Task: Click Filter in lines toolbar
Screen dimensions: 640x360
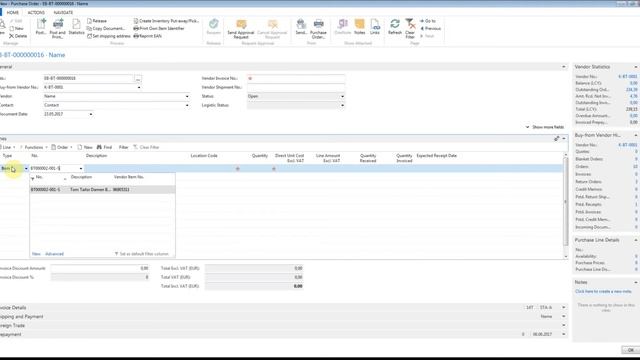Action: point(123,147)
